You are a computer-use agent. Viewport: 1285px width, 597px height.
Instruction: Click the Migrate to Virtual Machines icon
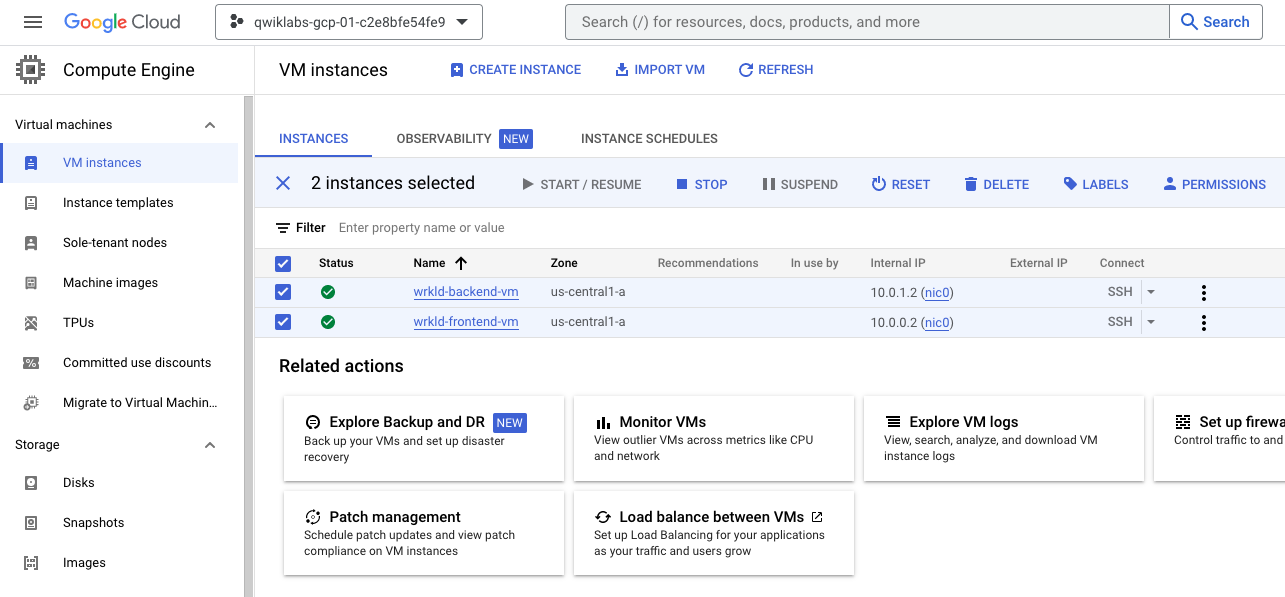click(31, 403)
